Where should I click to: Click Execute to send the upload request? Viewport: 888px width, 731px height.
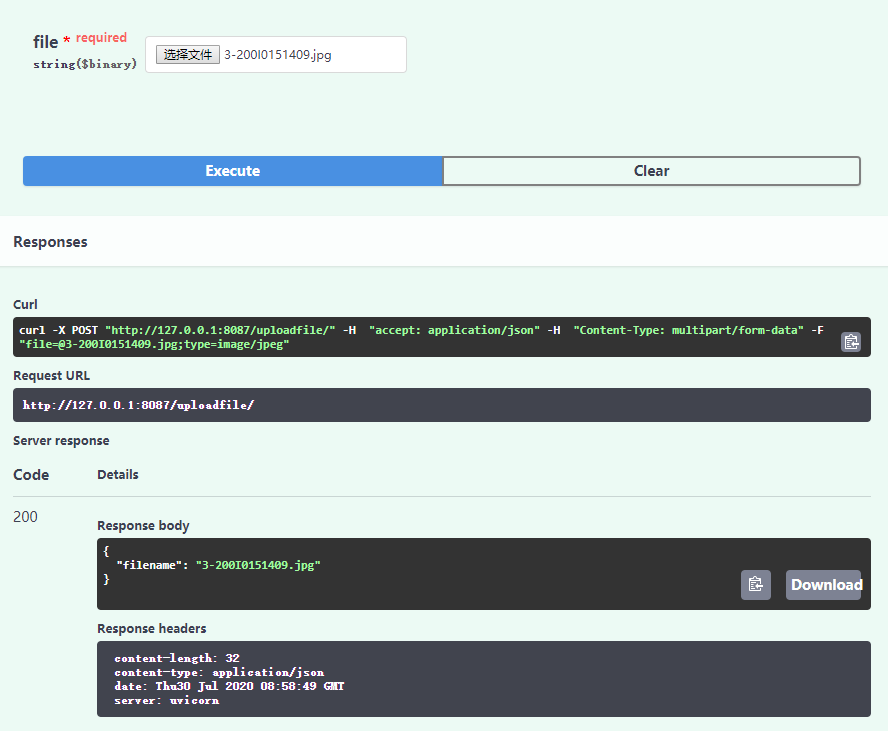point(232,170)
